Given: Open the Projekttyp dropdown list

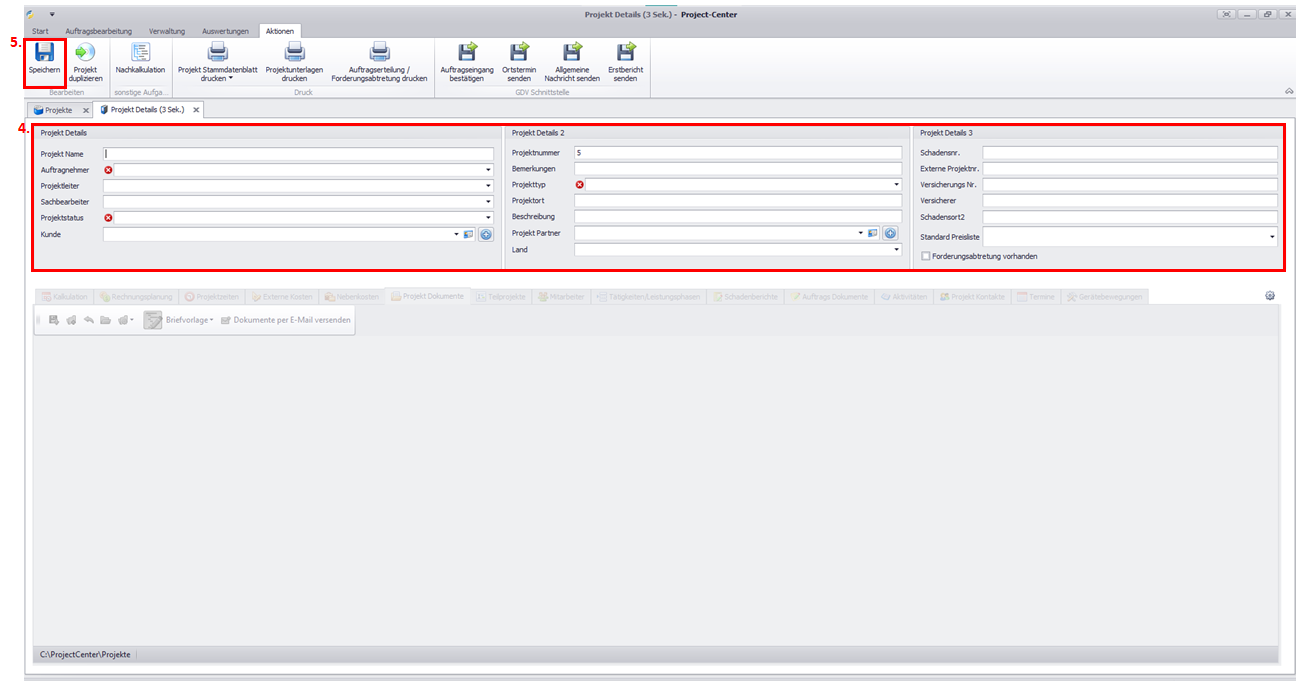Looking at the screenshot, I should click(897, 185).
